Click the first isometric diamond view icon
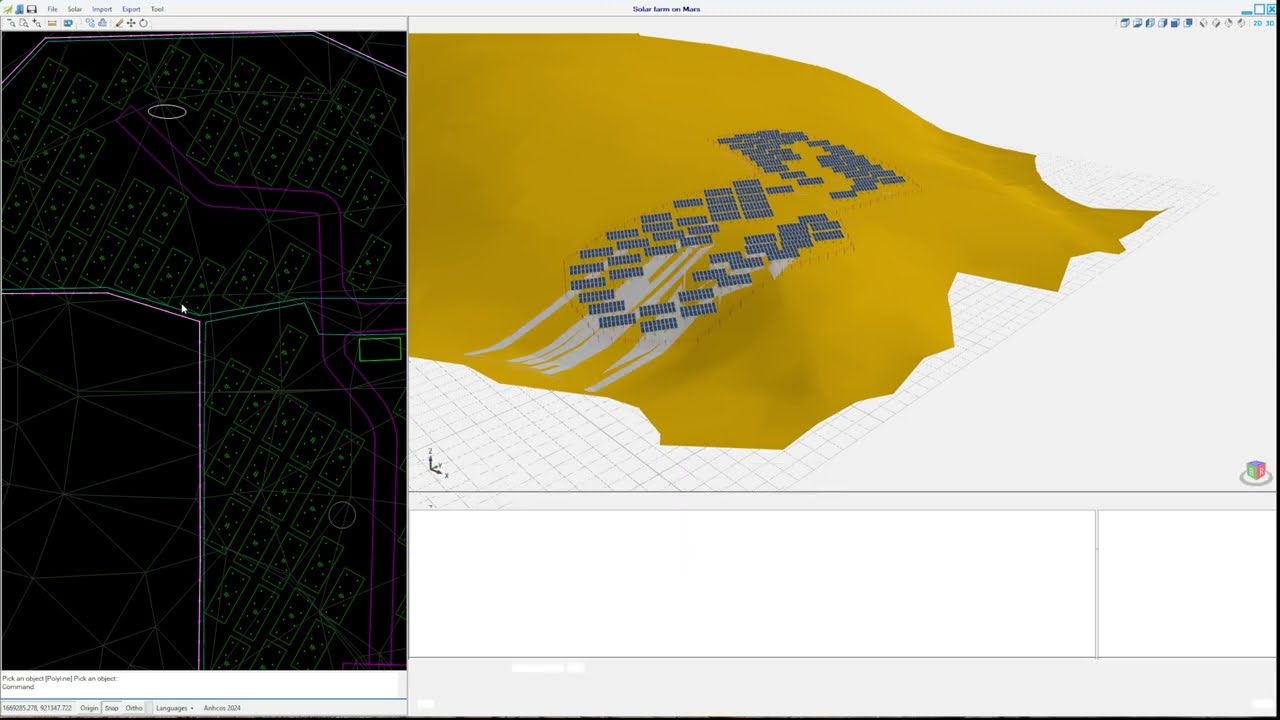The image size is (1280, 720). [1204, 23]
